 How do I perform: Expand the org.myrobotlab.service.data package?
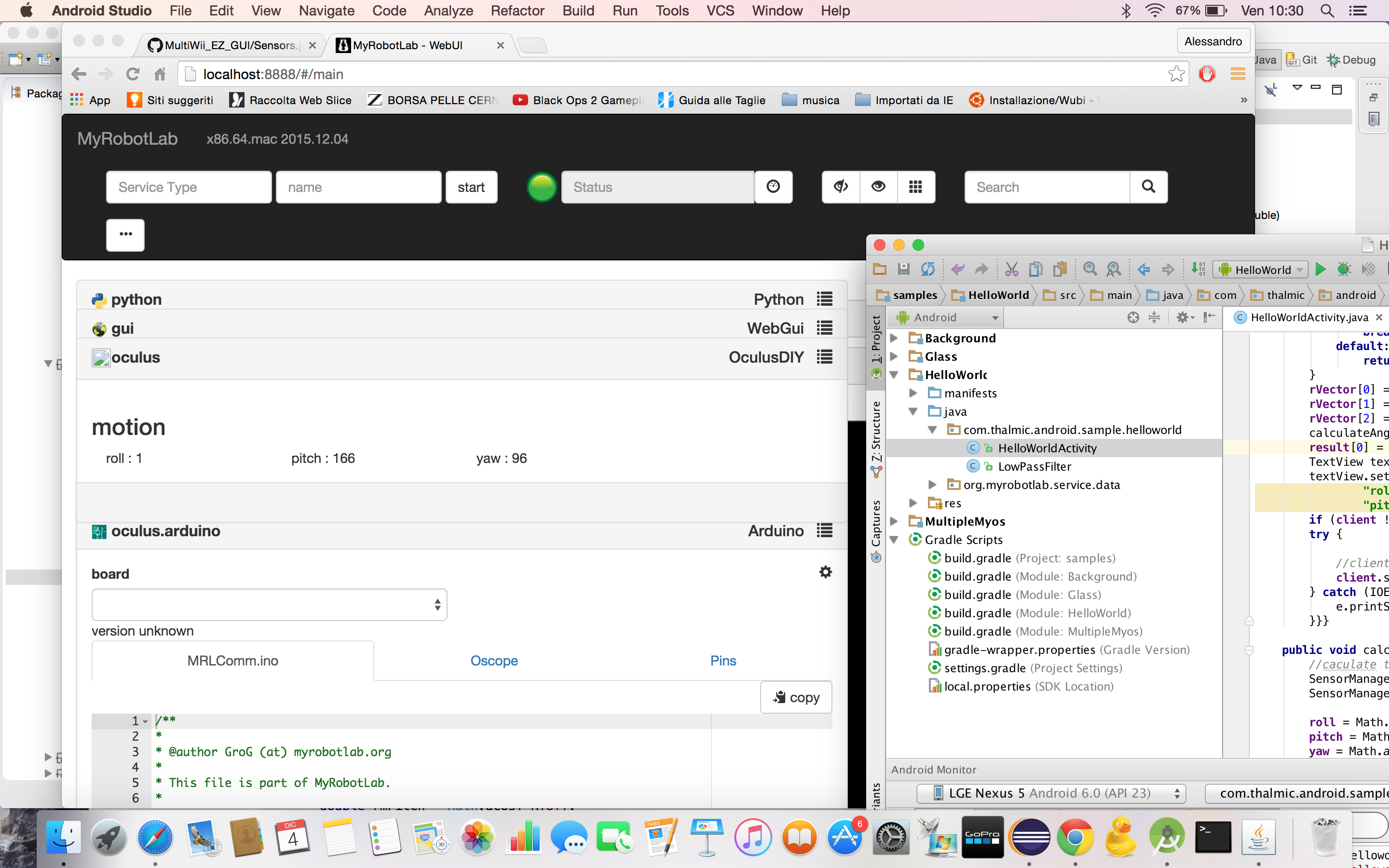point(932,485)
